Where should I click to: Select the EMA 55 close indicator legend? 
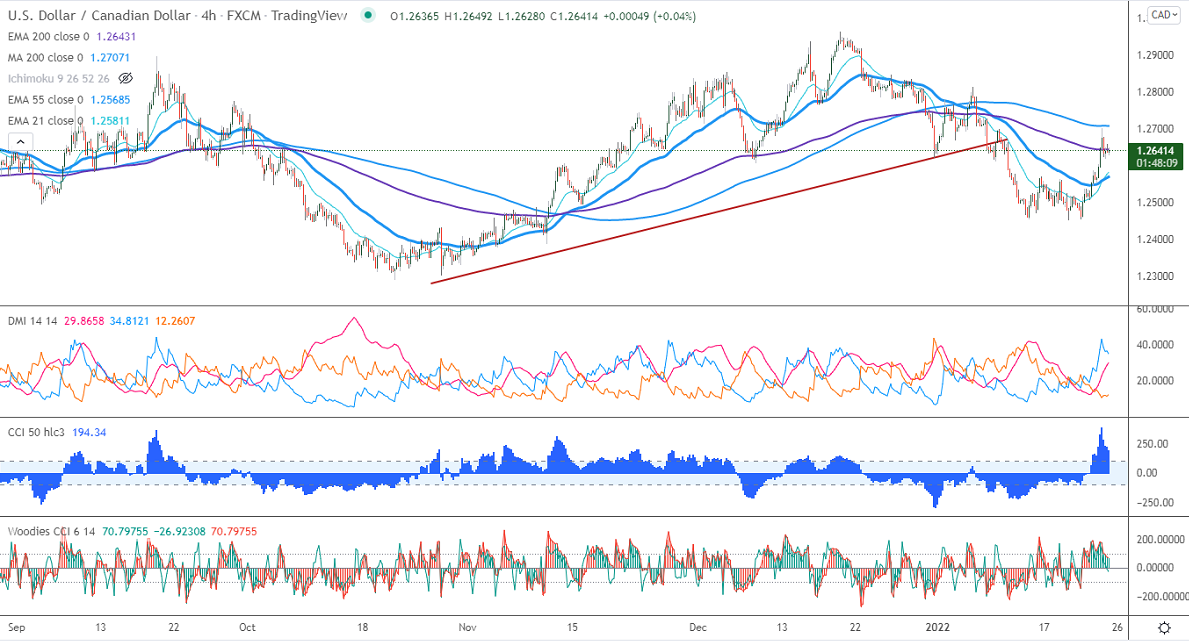point(45,99)
